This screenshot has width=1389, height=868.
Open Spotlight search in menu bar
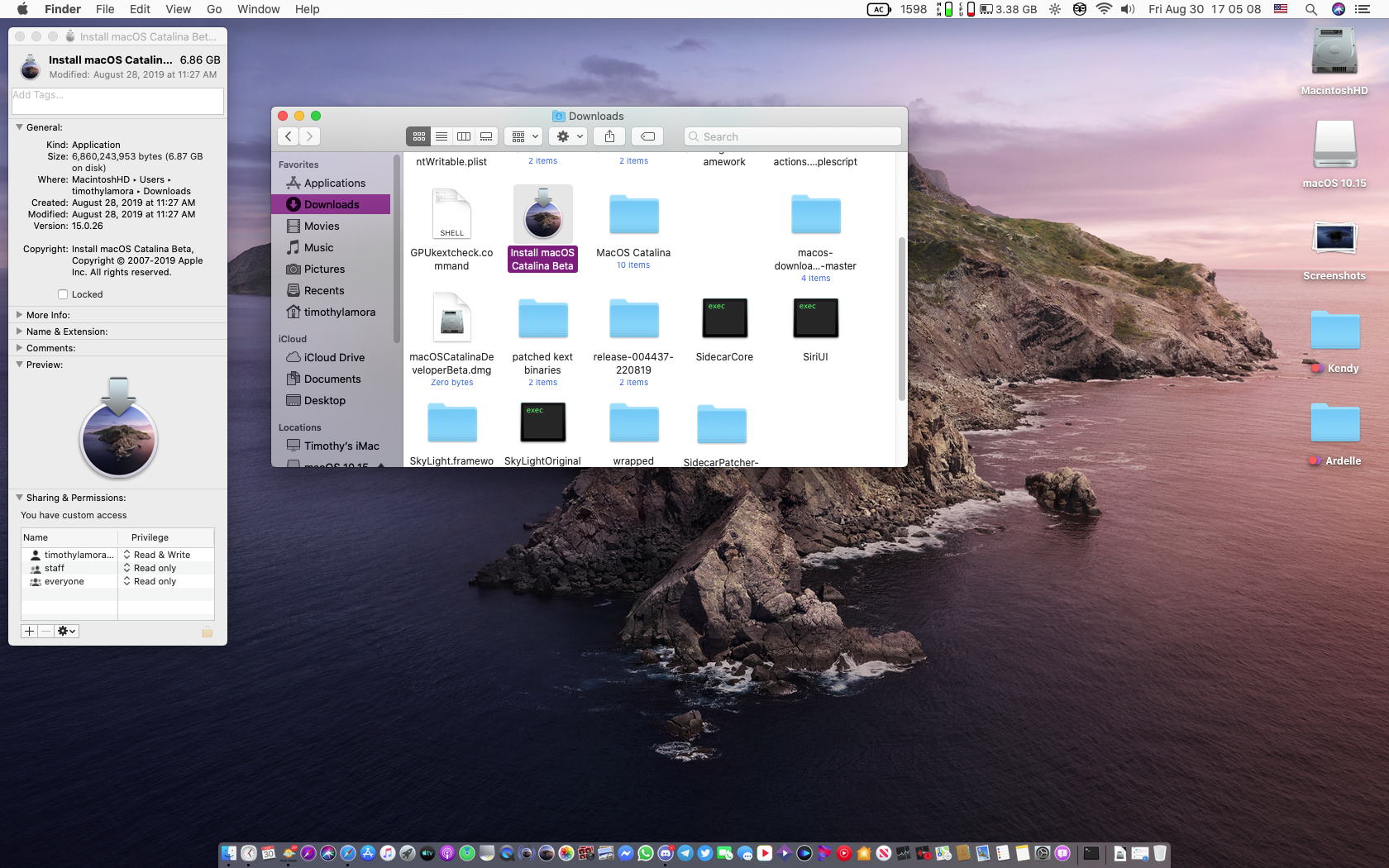(1311, 9)
